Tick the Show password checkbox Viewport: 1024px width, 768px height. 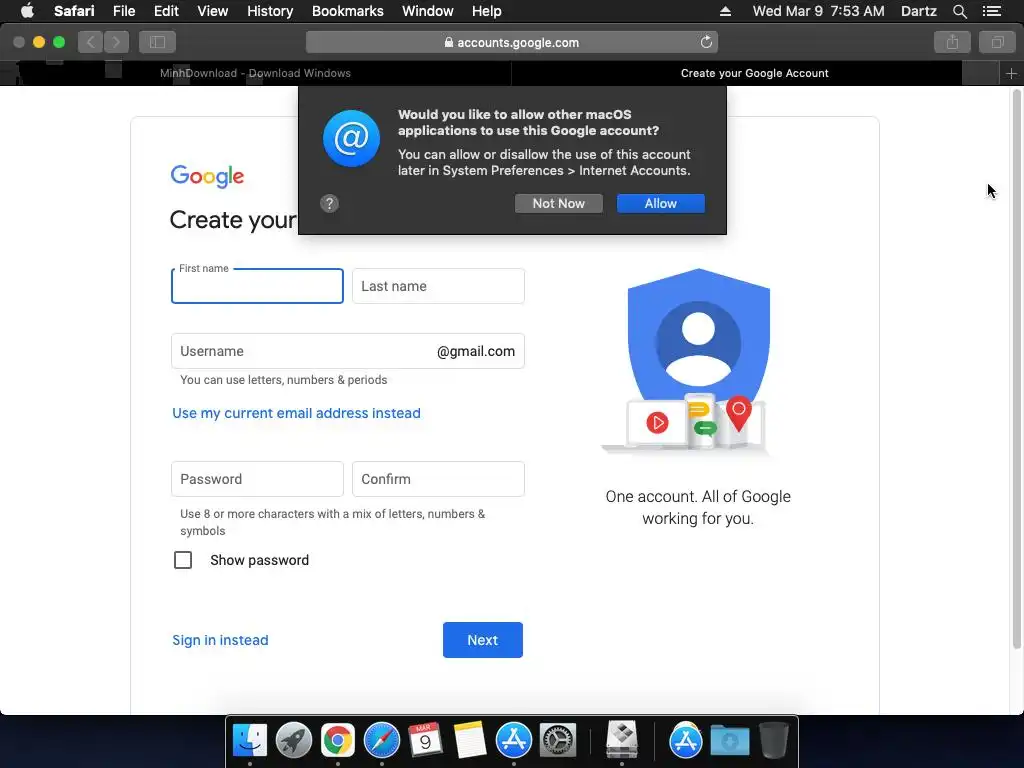point(183,560)
